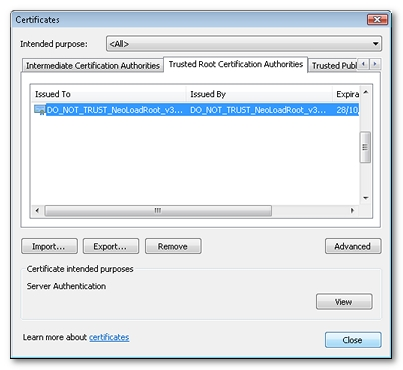The image size is (403, 370).
Task: Click the Import... button
Action: tap(49, 246)
